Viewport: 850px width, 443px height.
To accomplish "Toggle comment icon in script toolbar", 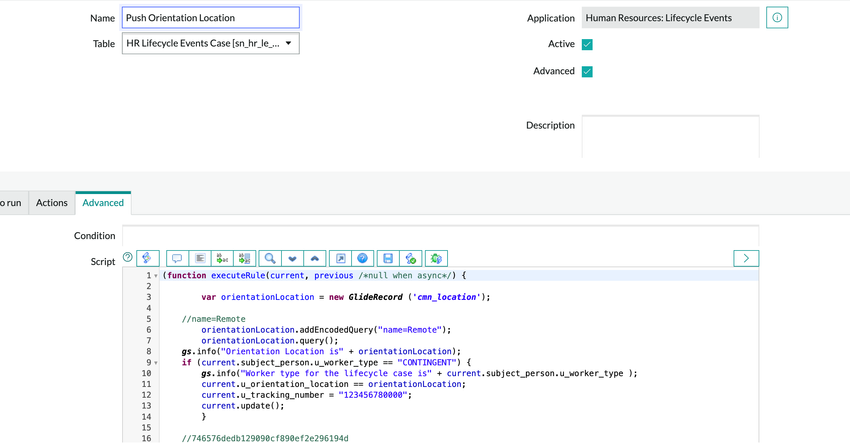I will pyautogui.click(x=177, y=259).
